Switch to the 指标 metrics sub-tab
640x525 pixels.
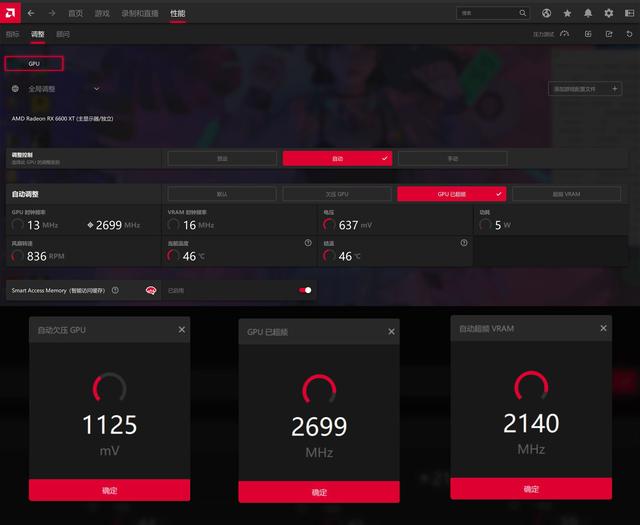tap(13, 34)
